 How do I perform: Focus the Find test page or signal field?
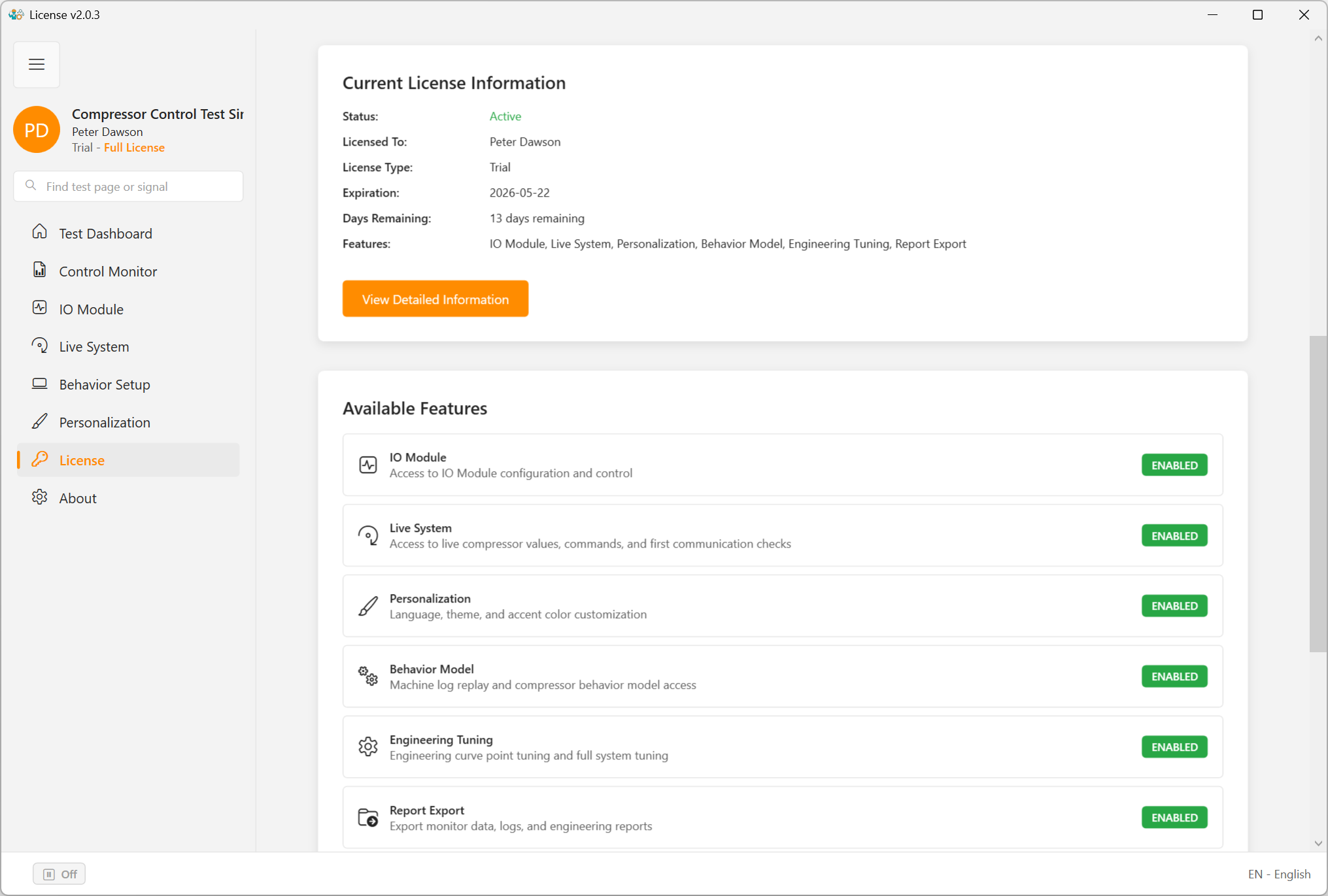pyautogui.click(x=128, y=186)
